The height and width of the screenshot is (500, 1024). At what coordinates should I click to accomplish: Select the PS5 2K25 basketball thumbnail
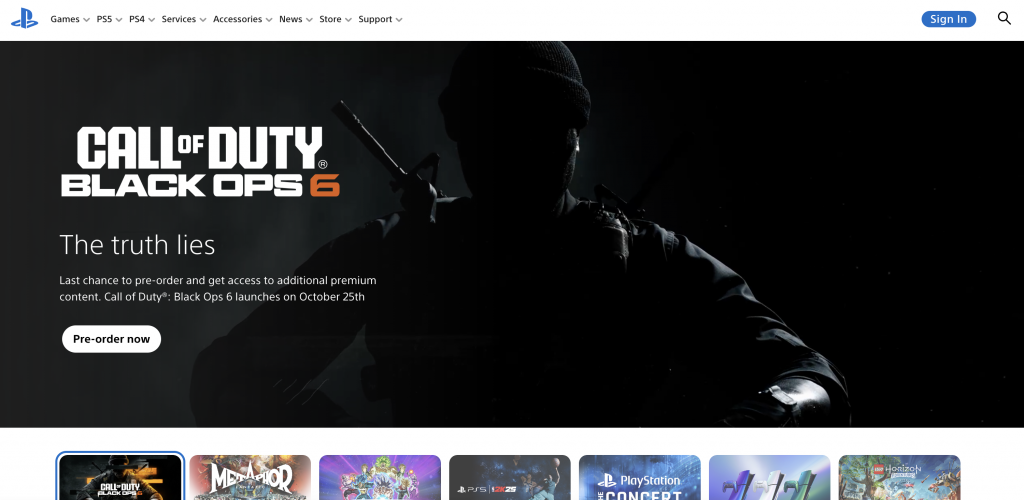point(510,477)
